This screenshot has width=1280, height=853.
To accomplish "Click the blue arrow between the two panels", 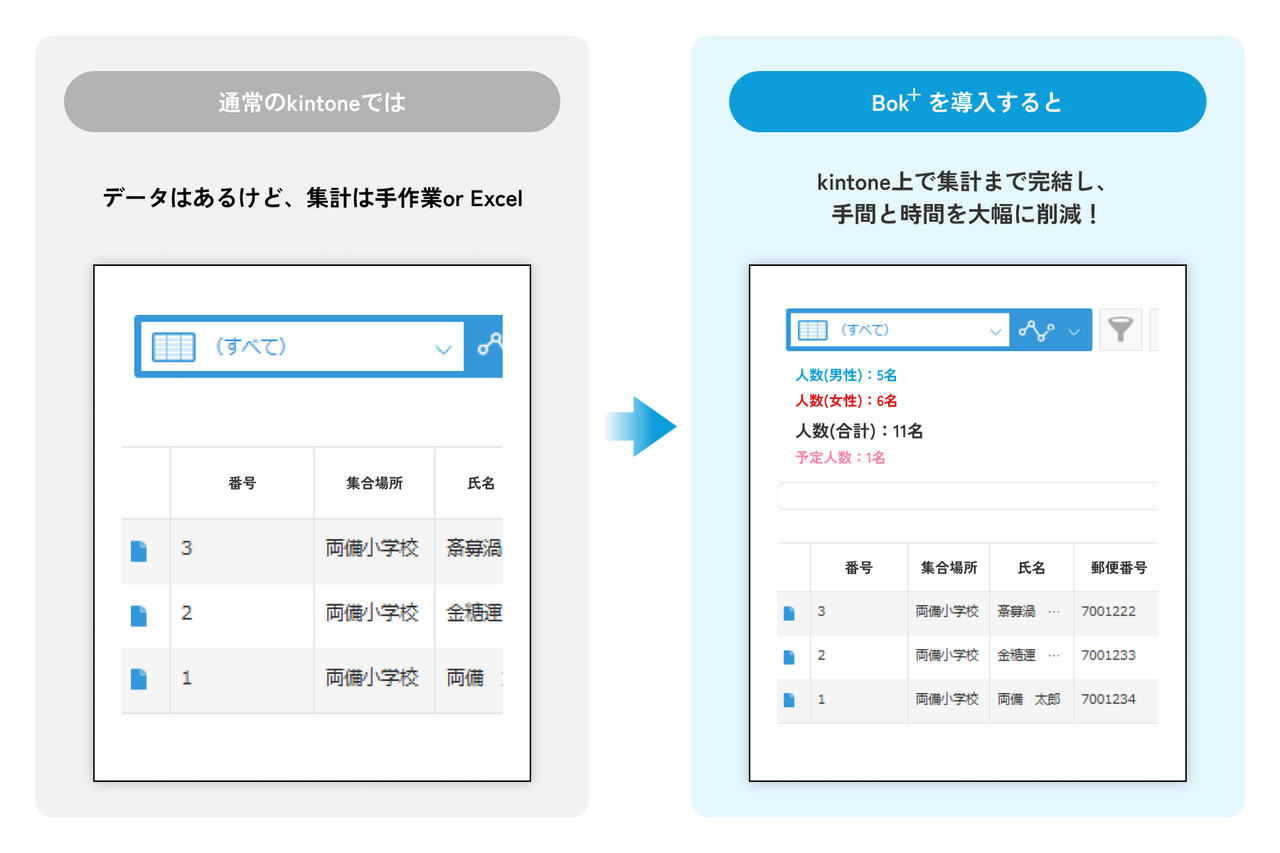I will click(x=641, y=427).
